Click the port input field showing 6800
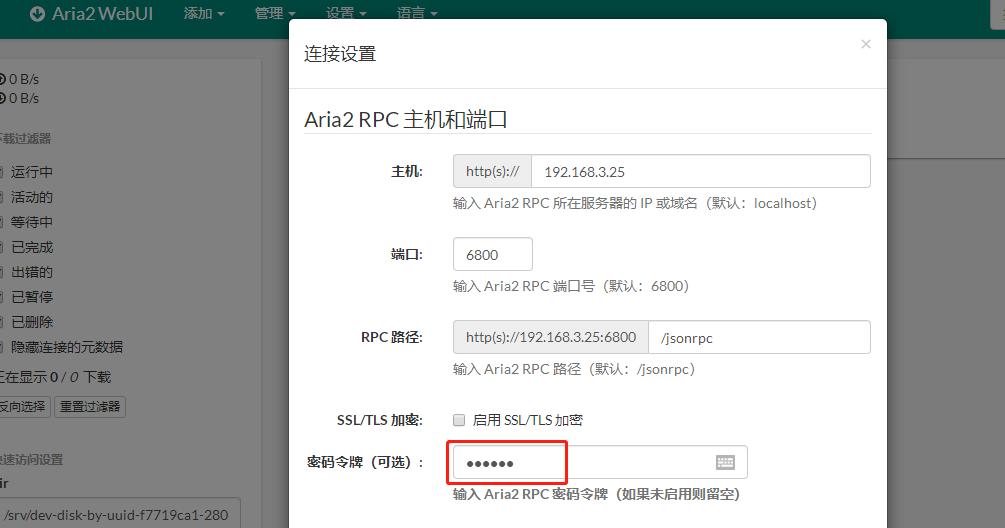 (492, 254)
